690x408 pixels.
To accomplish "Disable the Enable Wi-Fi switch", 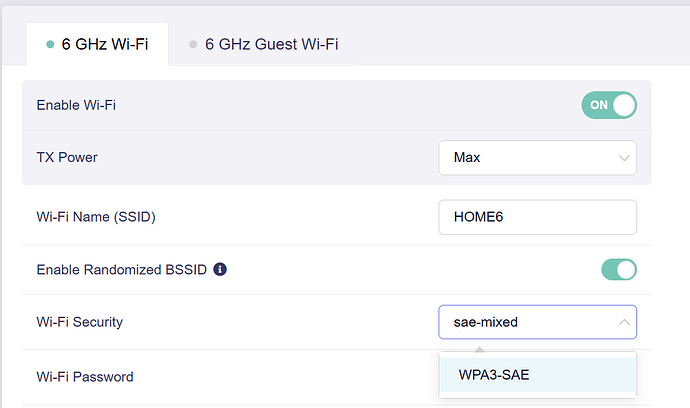I will 608,105.
